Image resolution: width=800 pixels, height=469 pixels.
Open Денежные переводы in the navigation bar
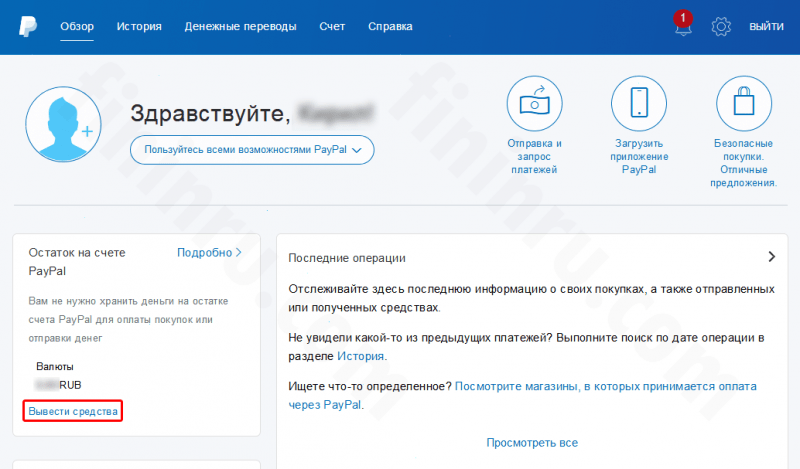pos(240,27)
